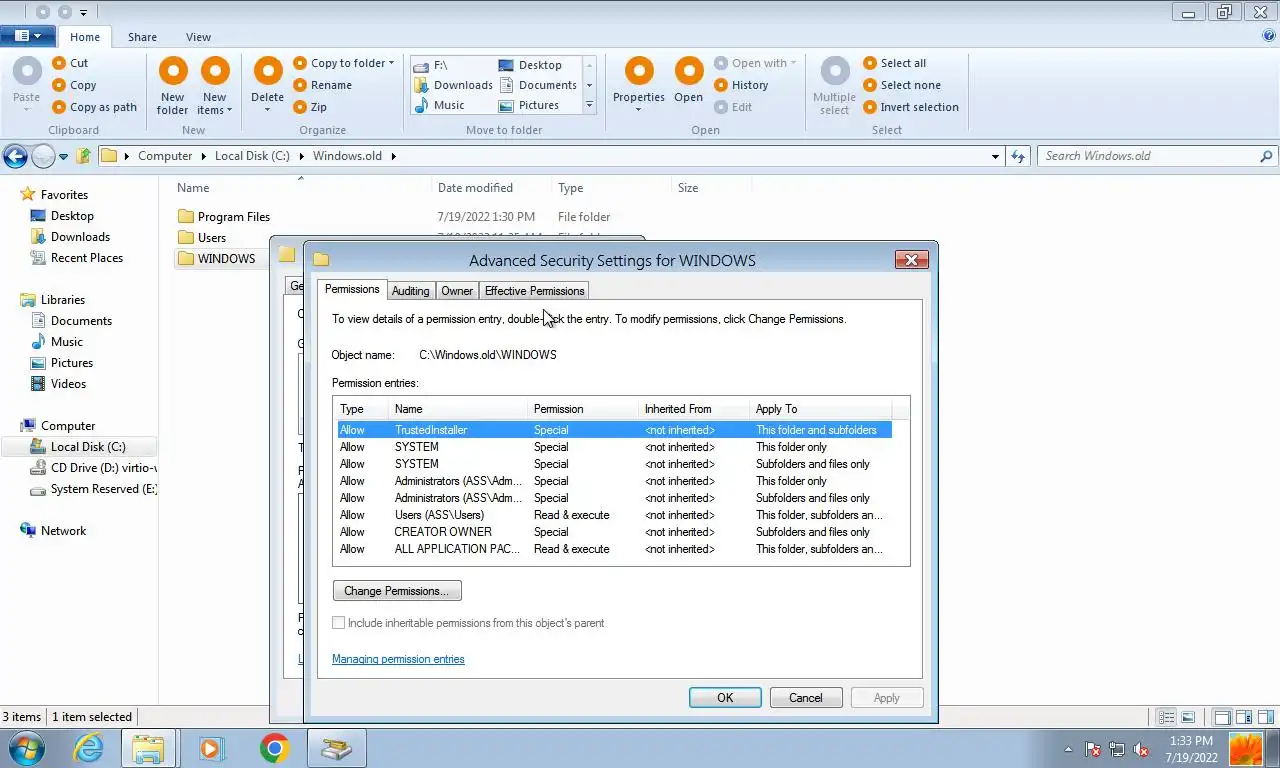Click the Properties ribbon button

(x=639, y=86)
